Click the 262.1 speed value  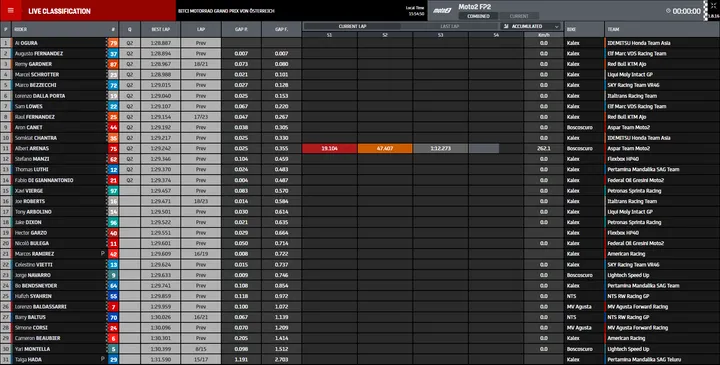(544, 149)
